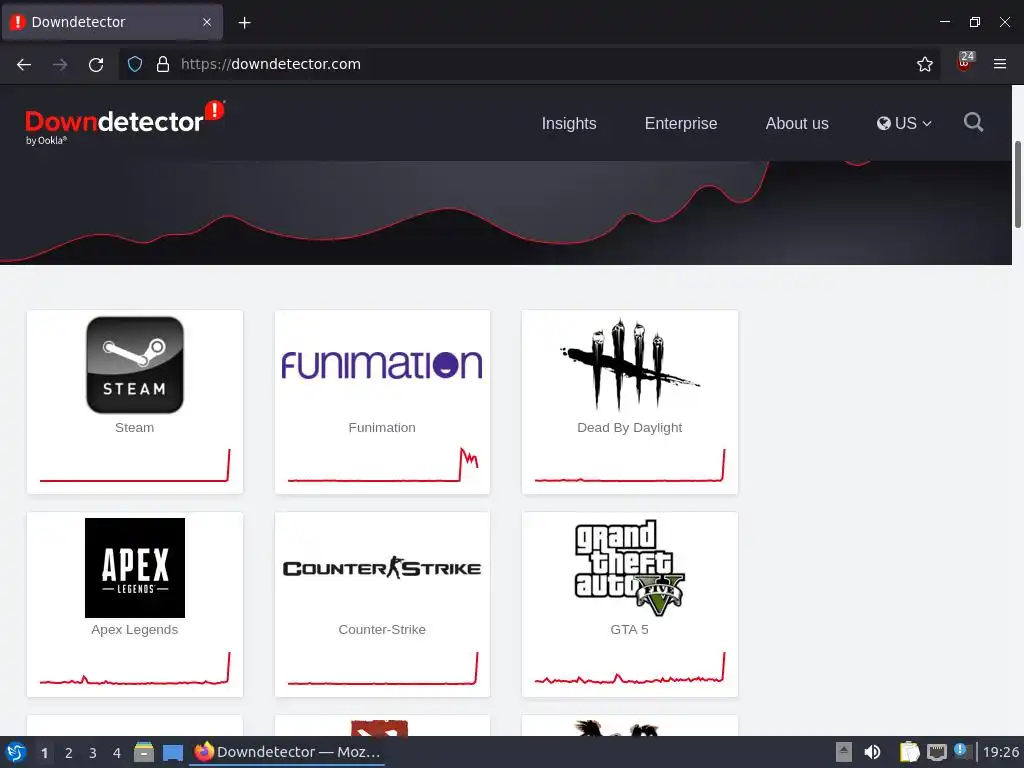Image resolution: width=1024 pixels, height=768 pixels.
Task: Click the Steam name label
Action: (135, 428)
